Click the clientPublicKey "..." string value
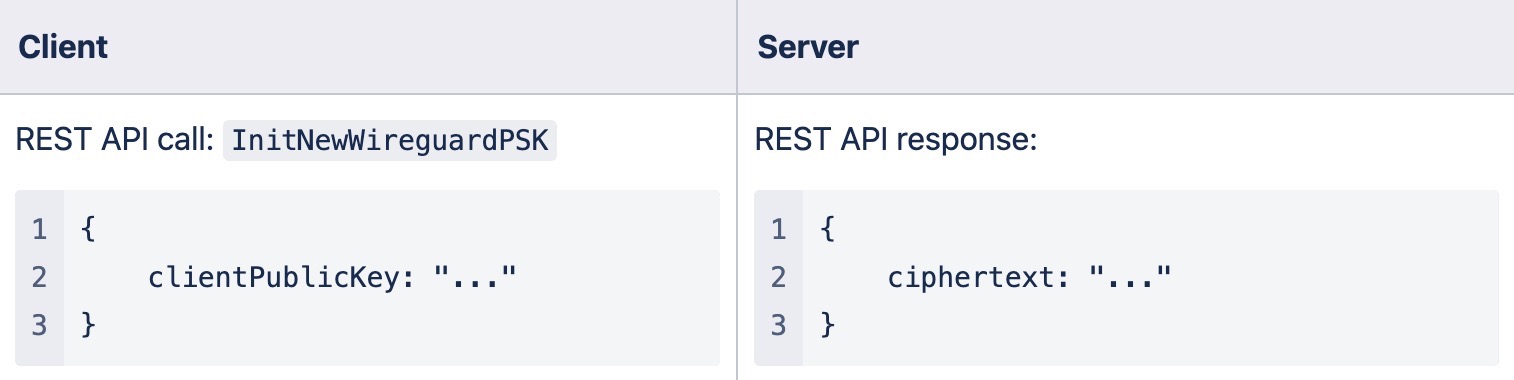The width and height of the screenshot is (1514, 380). 475,275
